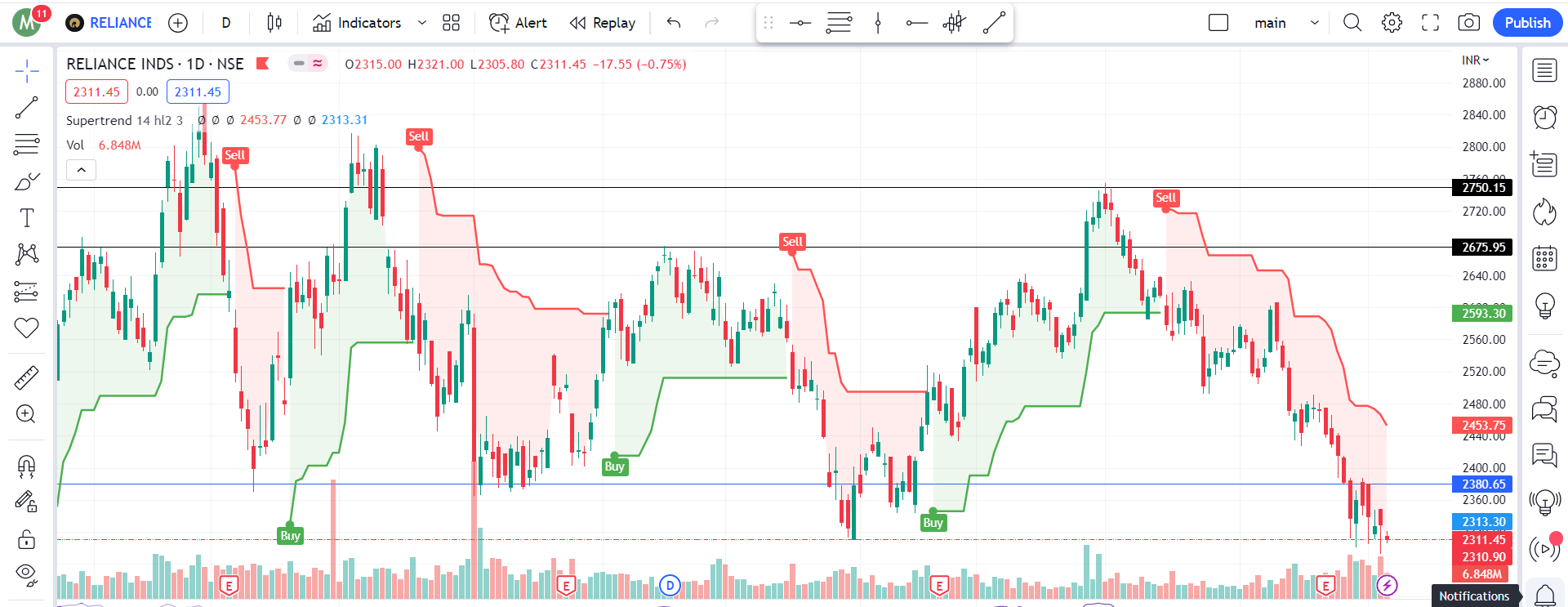Image resolution: width=1568 pixels, height=607 pixels.
Task: Open the heart icons tool
Action: [x=26, y=328]
